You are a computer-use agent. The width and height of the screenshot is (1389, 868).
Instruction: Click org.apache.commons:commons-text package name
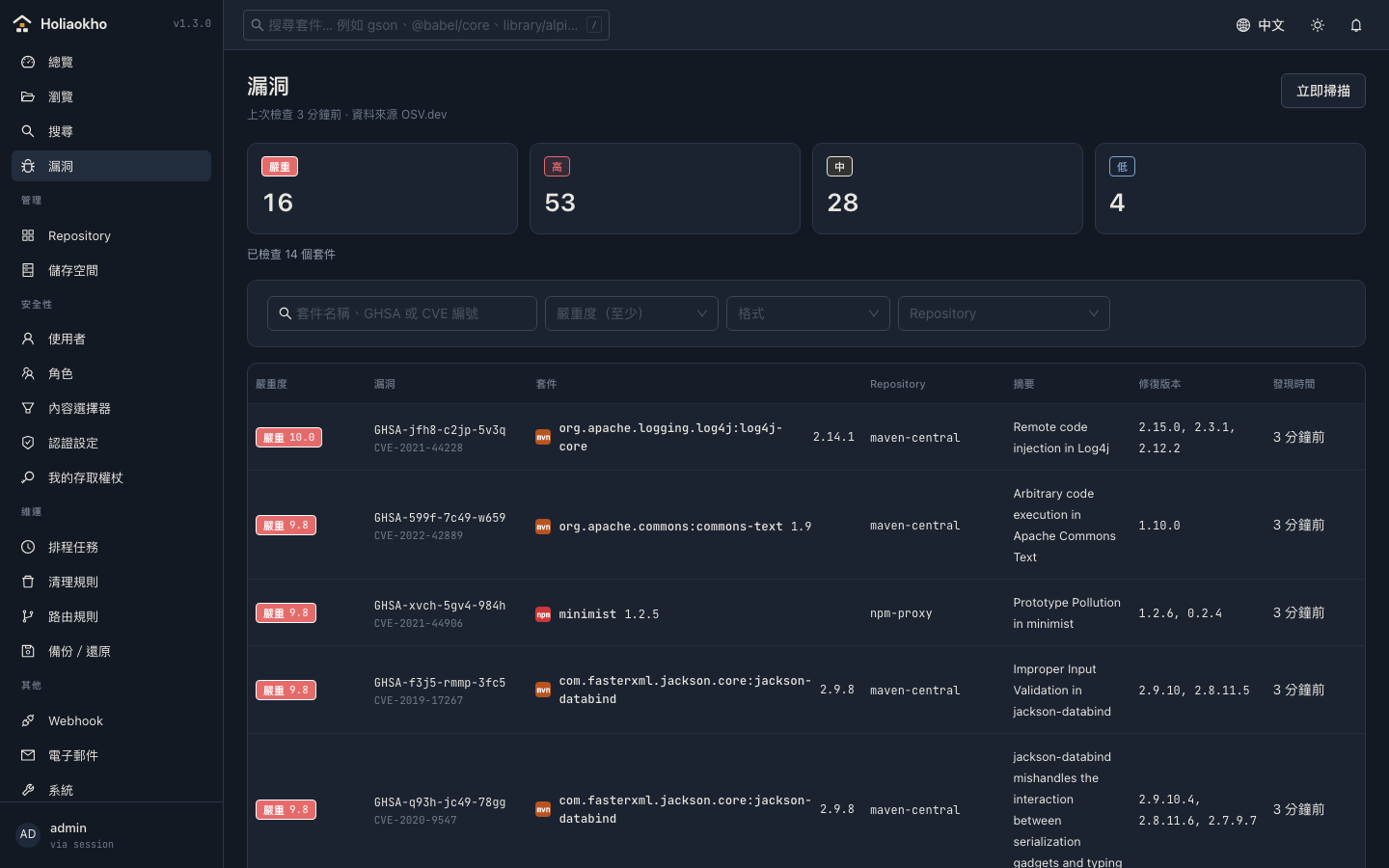670,527
